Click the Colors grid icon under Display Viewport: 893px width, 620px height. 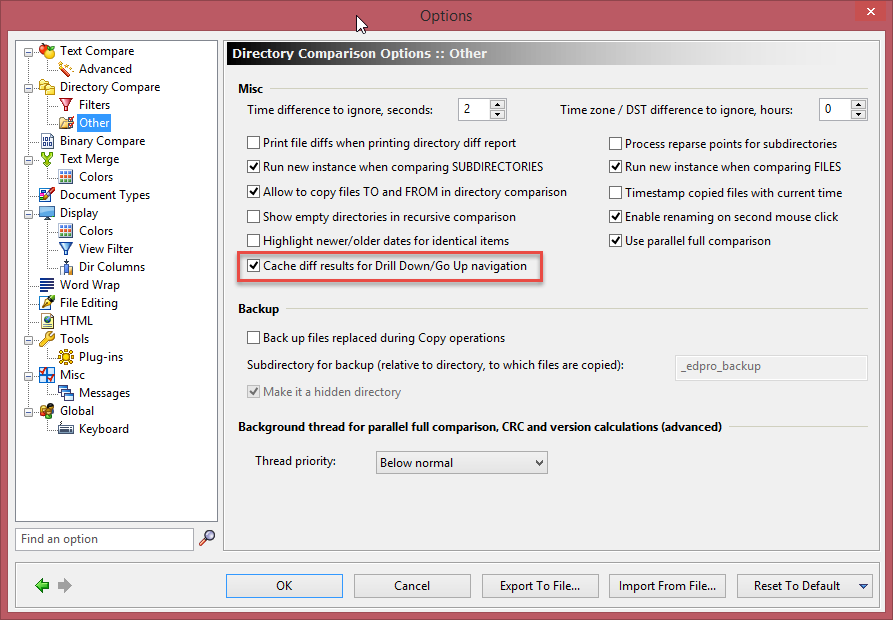click(66, 231)
